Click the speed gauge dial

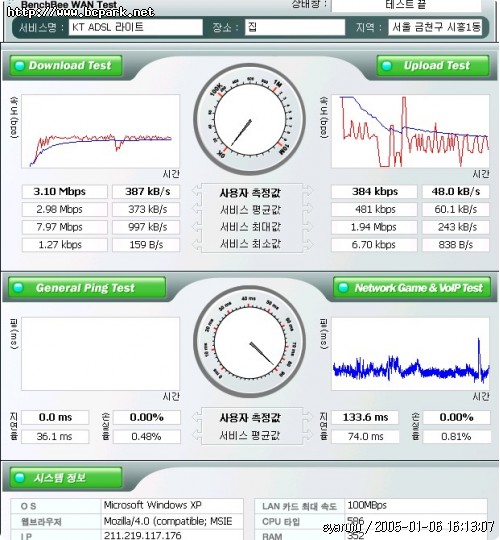tap(250, 120)
